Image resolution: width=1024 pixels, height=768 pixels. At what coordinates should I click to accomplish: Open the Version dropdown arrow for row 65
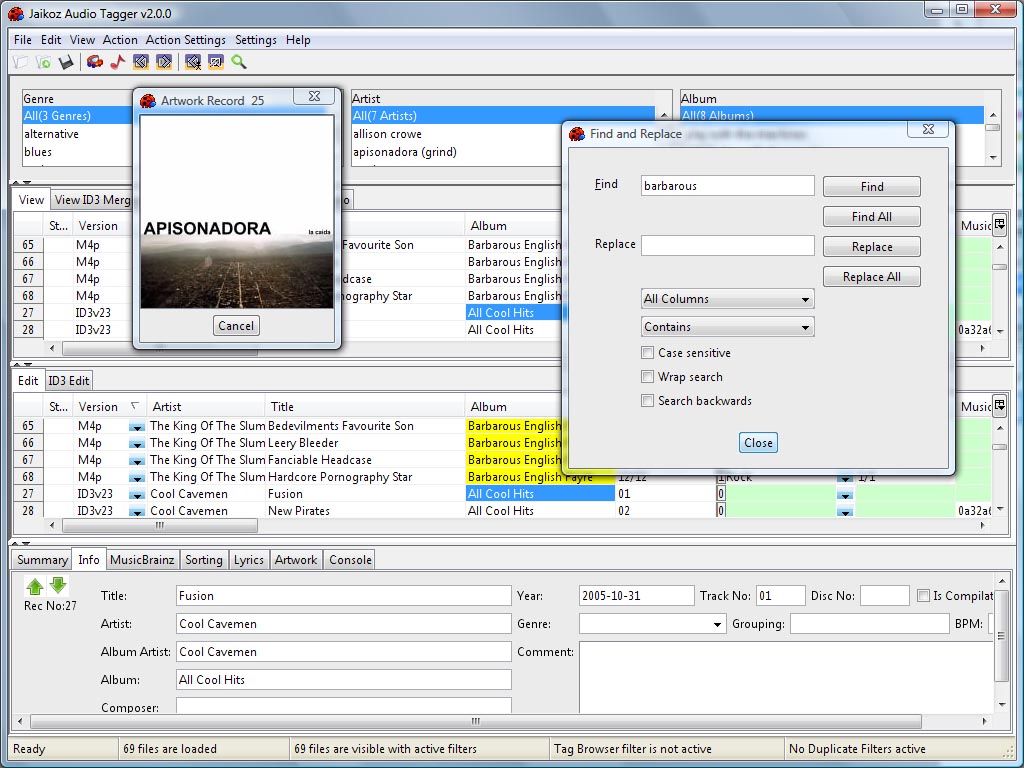(136, 426)
